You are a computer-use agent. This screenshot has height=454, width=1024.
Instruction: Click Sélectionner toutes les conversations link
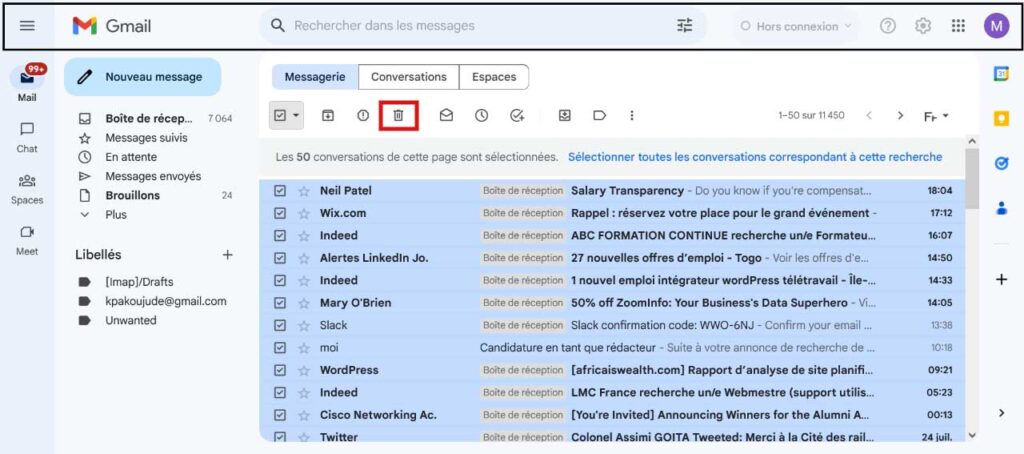pos(755,157)
